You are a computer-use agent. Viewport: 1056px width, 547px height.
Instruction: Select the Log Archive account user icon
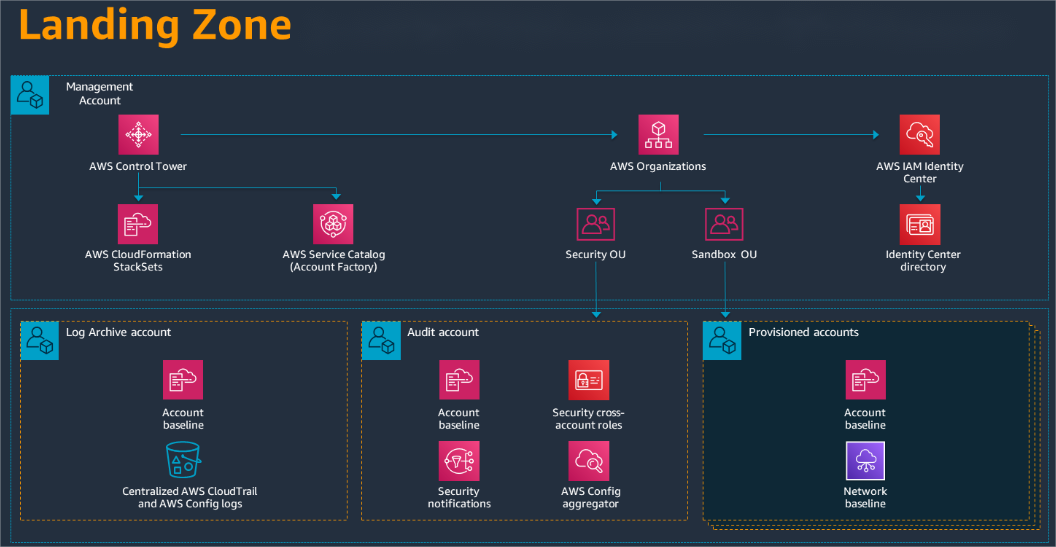(x=40, y=340)
